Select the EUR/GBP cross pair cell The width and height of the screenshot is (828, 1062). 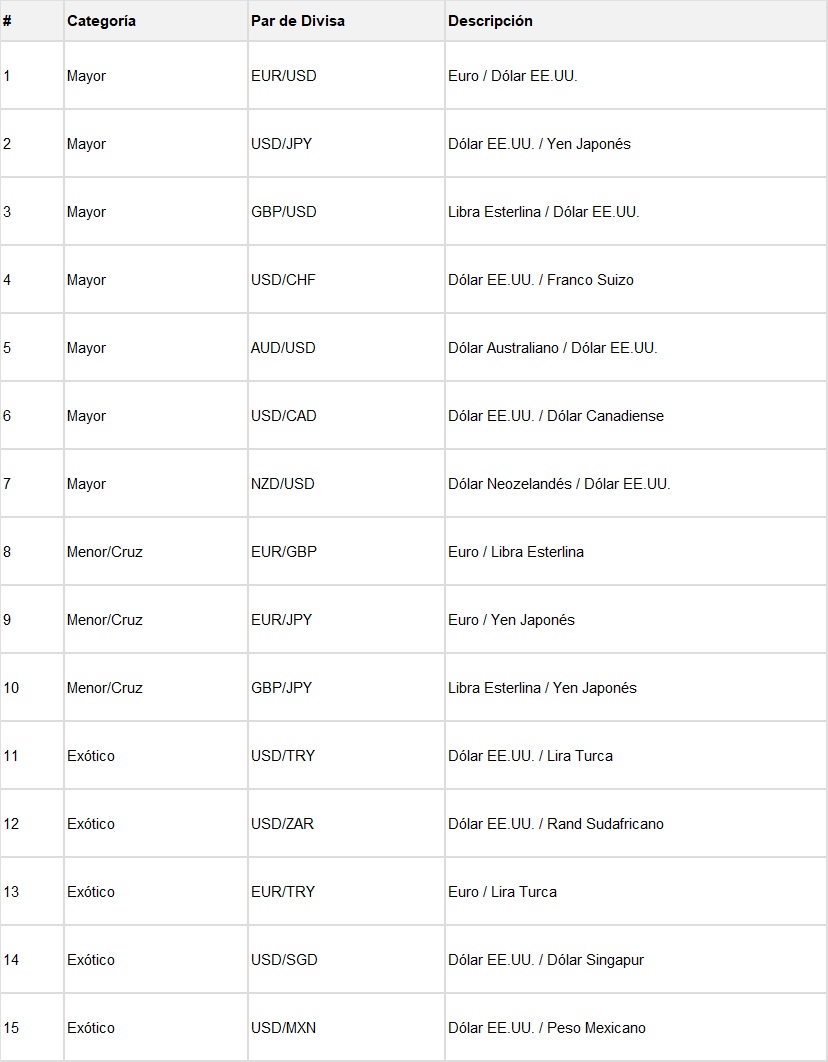284,552
